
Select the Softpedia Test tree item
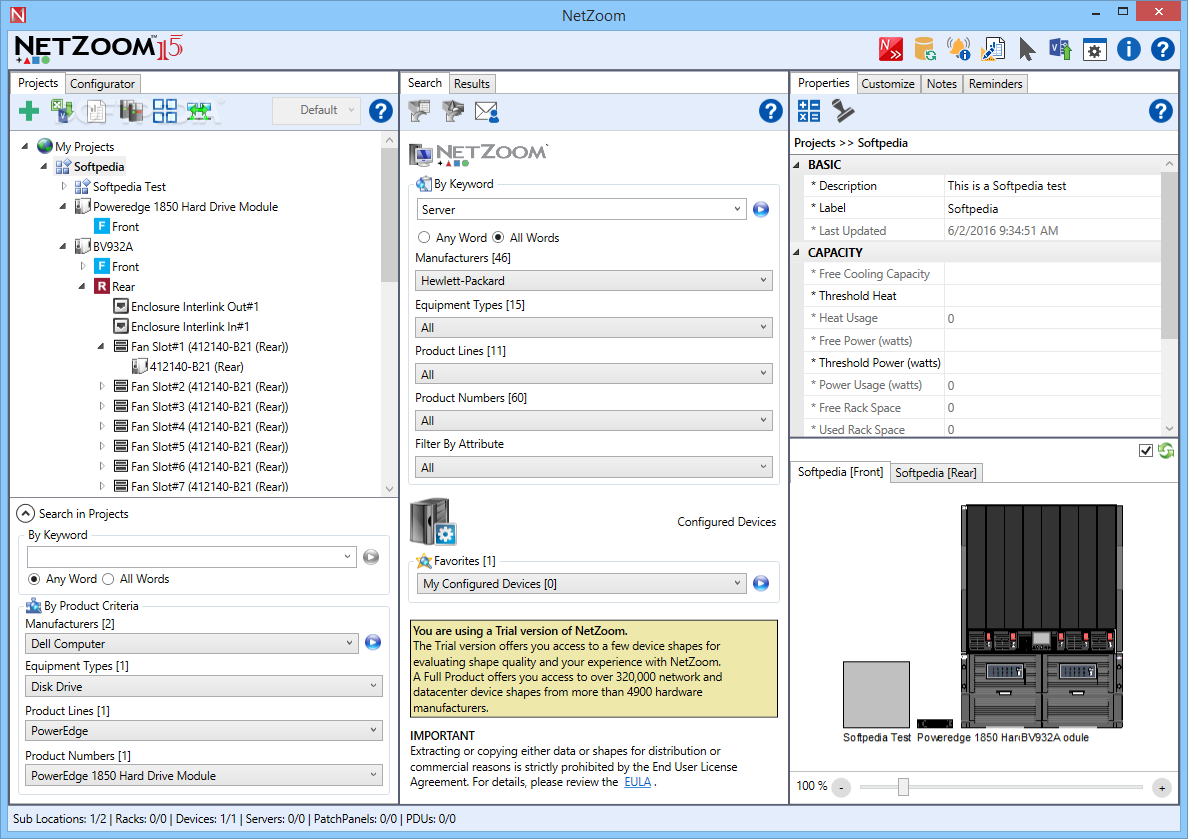pyautogui.click(x=129, y=186)
